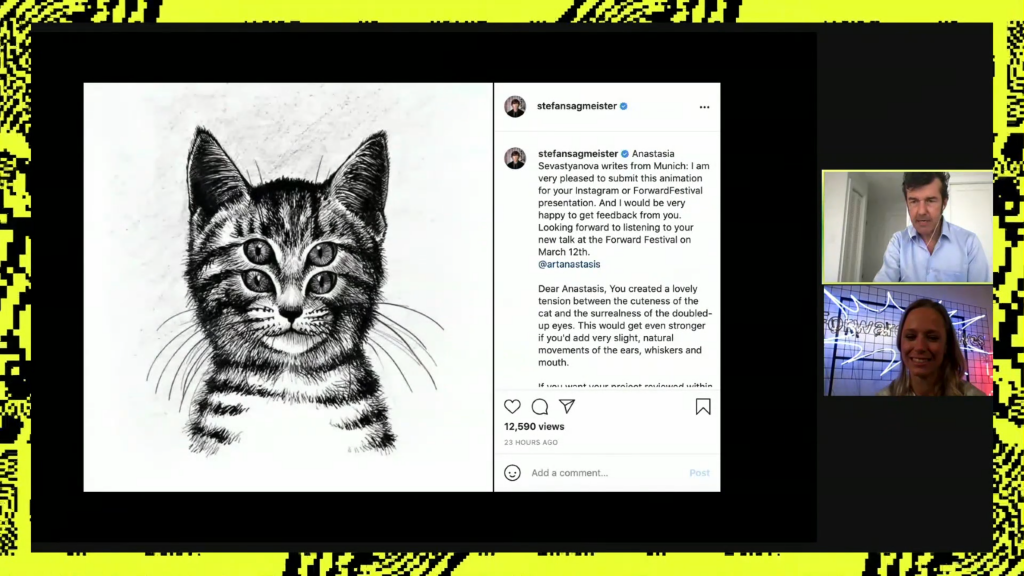Open the emoji picker smiley icon
The width and height of the screenshot is (1024, 576).
pyautogui.click(x=512, y=473)
